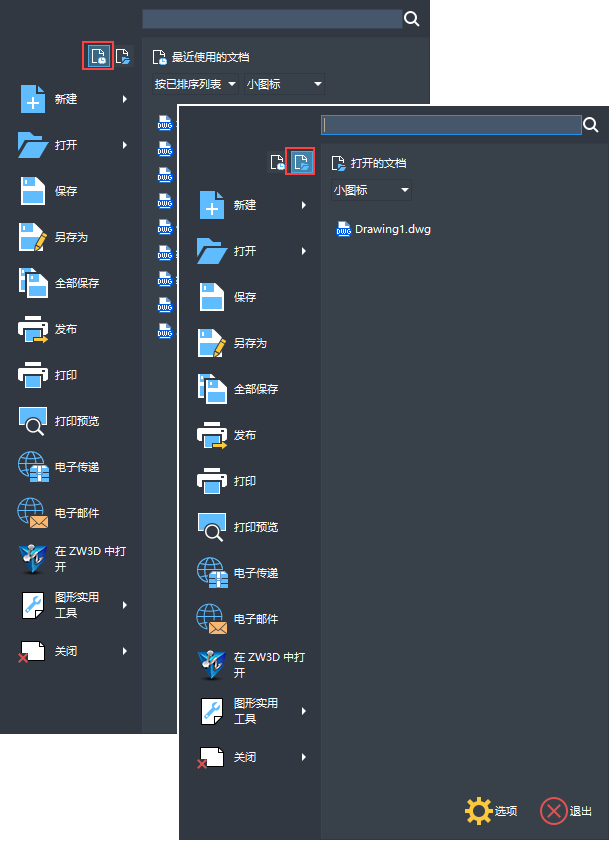Toggle highlighted open documents view in front menu

point(301,162)
